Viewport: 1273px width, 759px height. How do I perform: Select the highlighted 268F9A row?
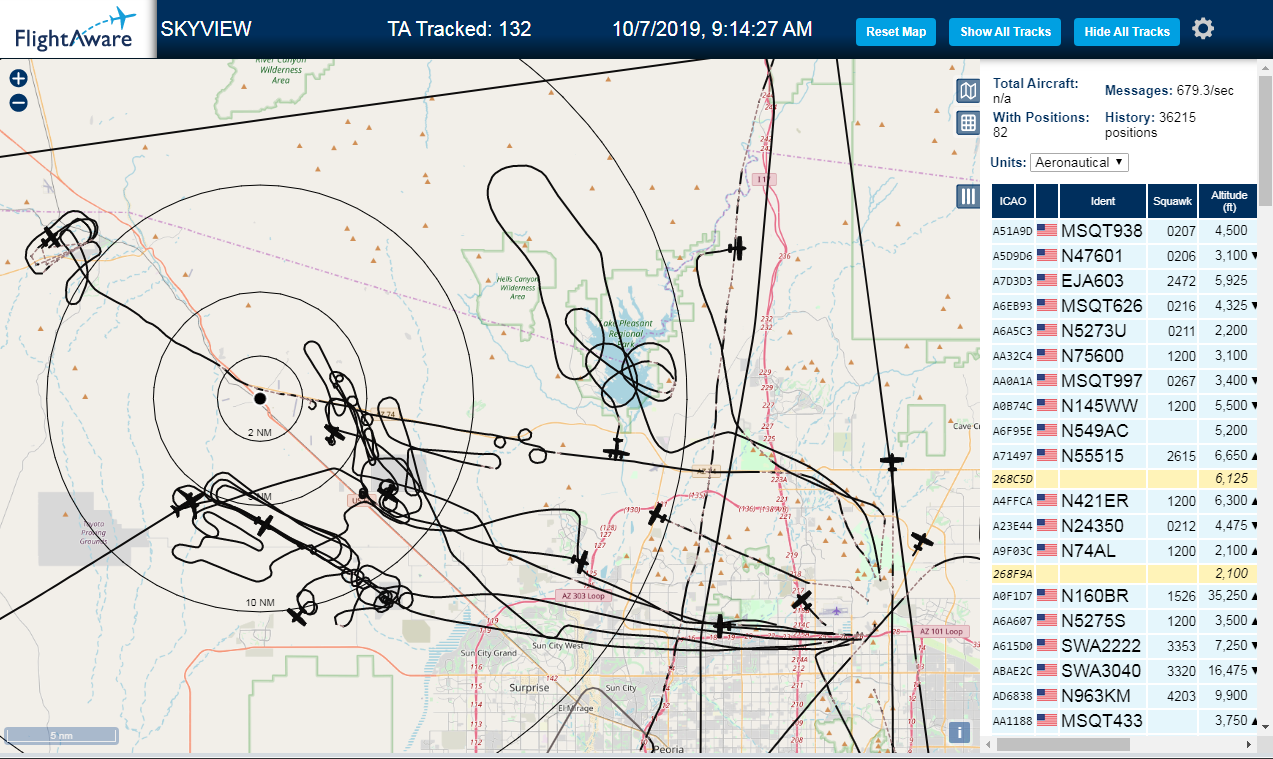click(1124, 573)
